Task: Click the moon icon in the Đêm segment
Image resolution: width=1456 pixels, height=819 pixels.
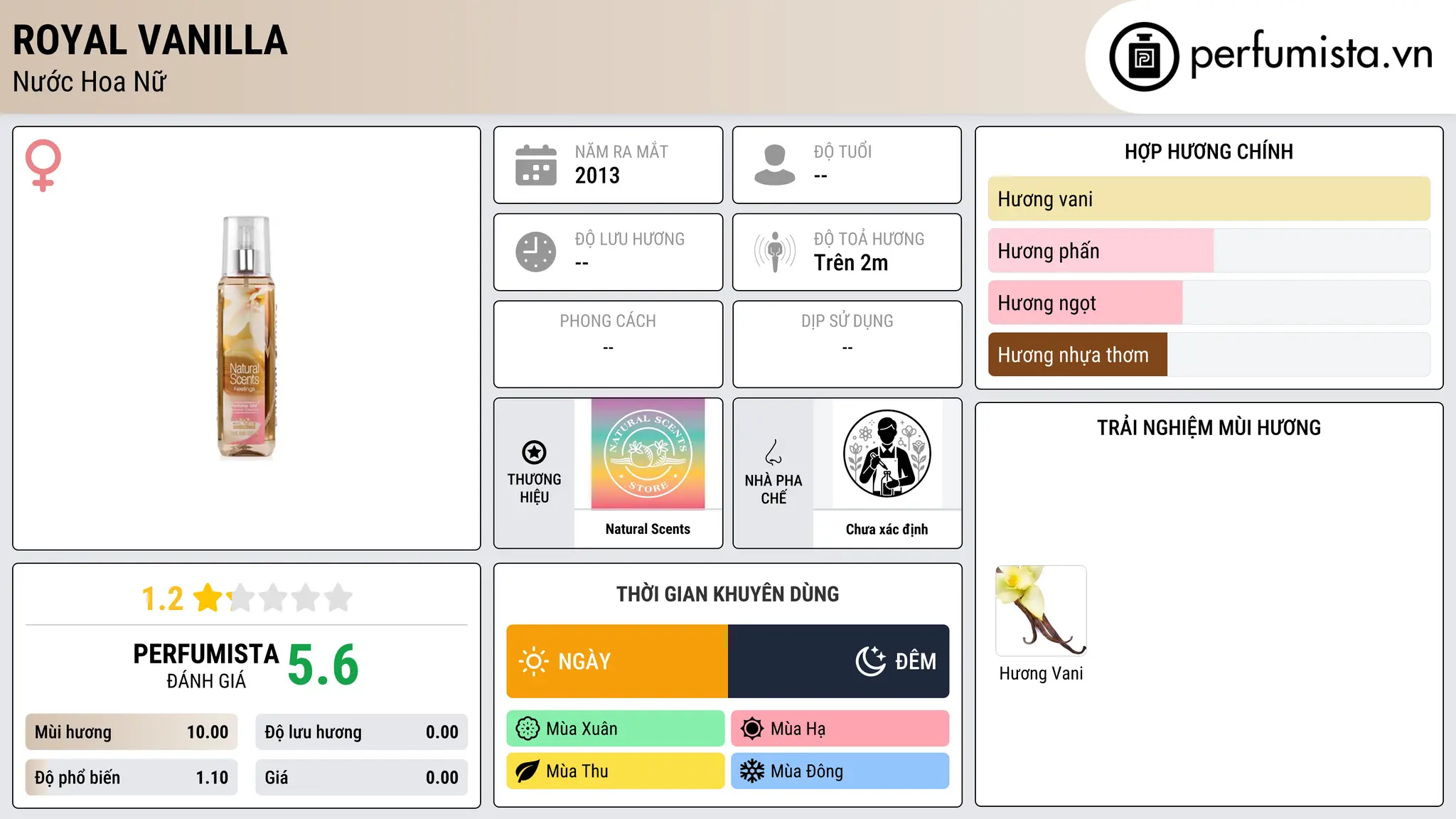Action: point(871,661)
